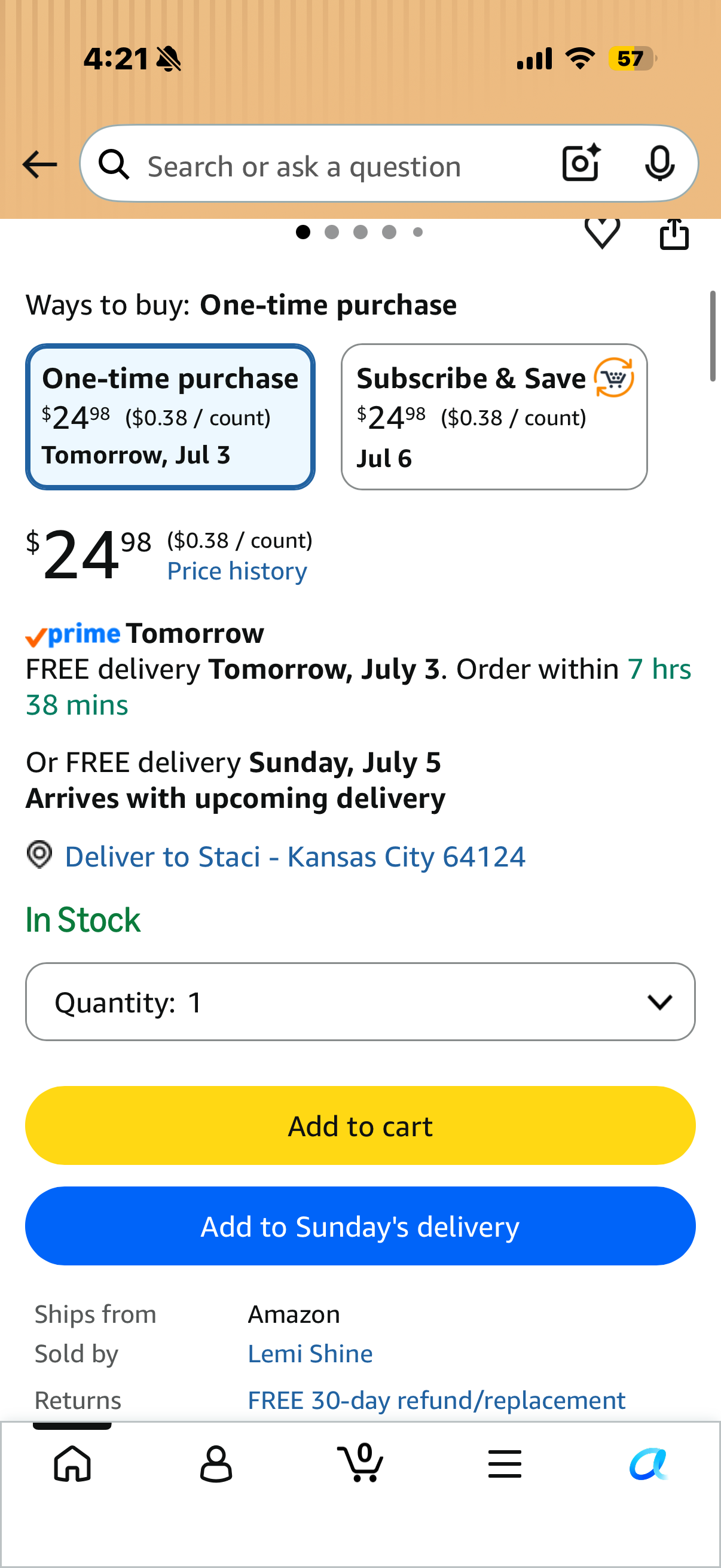Go to the Home tab
Image resolution: width=721 pixels, height=1568 pixels.
pos(72,1463)
